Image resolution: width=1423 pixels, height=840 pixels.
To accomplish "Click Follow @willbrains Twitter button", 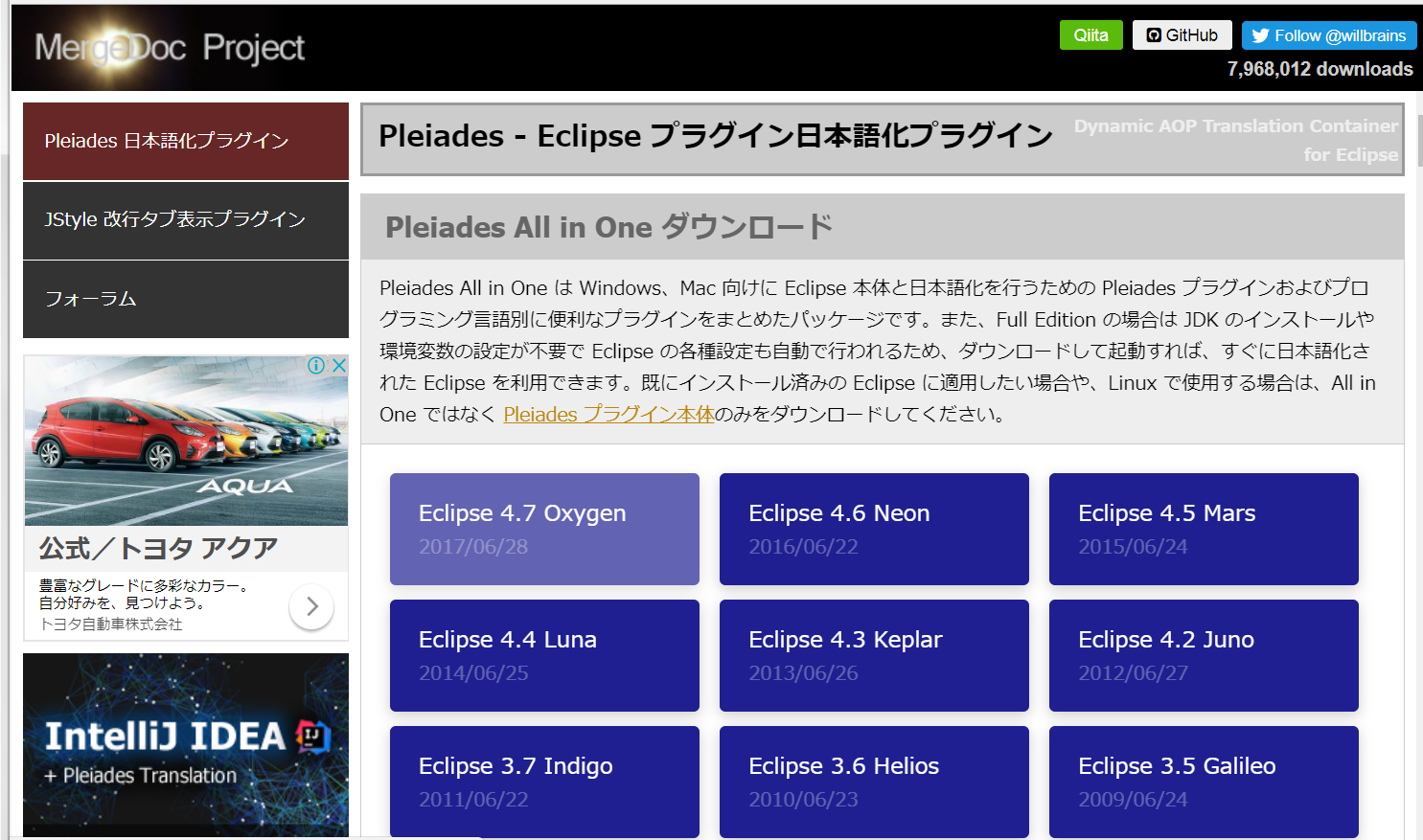I will (x=1329, y=35).
